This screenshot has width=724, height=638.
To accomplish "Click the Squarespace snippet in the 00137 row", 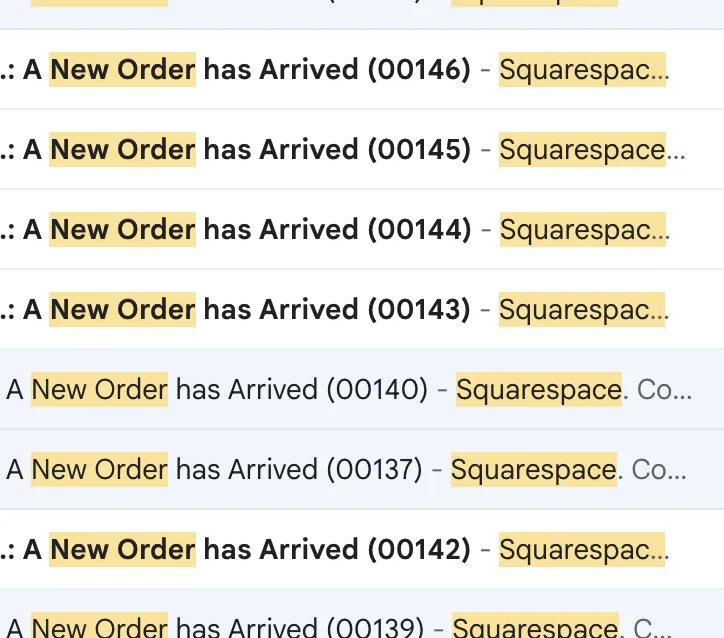I will [533, 470].
